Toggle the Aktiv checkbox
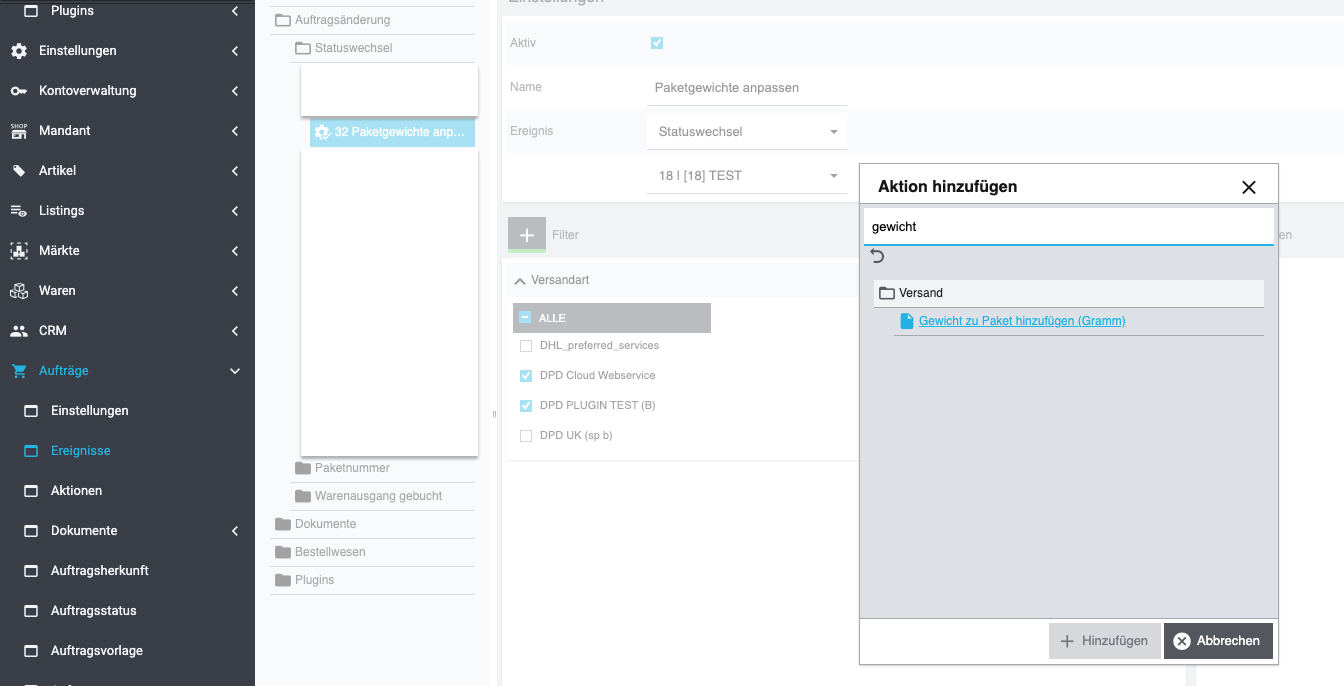This screenshot has width=1344, height=686. pos(657,43)
